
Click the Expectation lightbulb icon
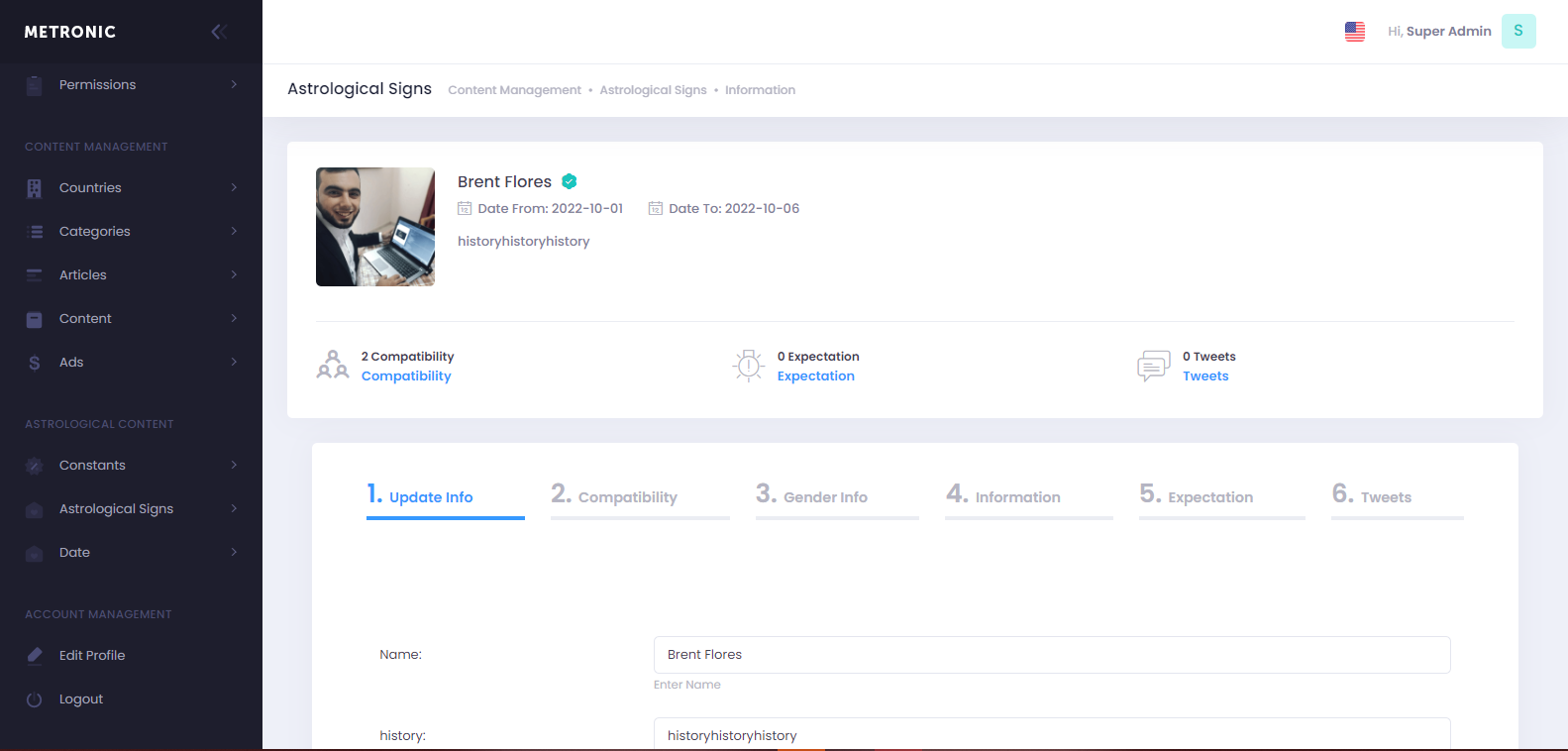[749, 366]
